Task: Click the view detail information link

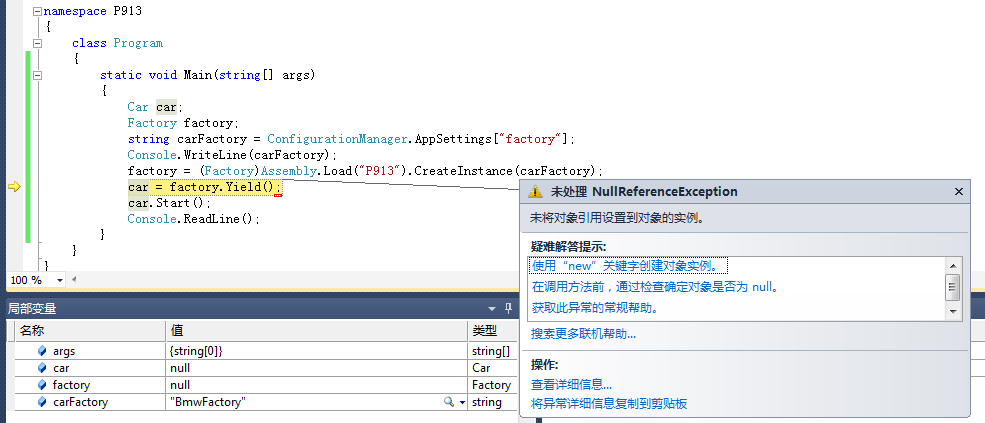Action: point(571,384)
